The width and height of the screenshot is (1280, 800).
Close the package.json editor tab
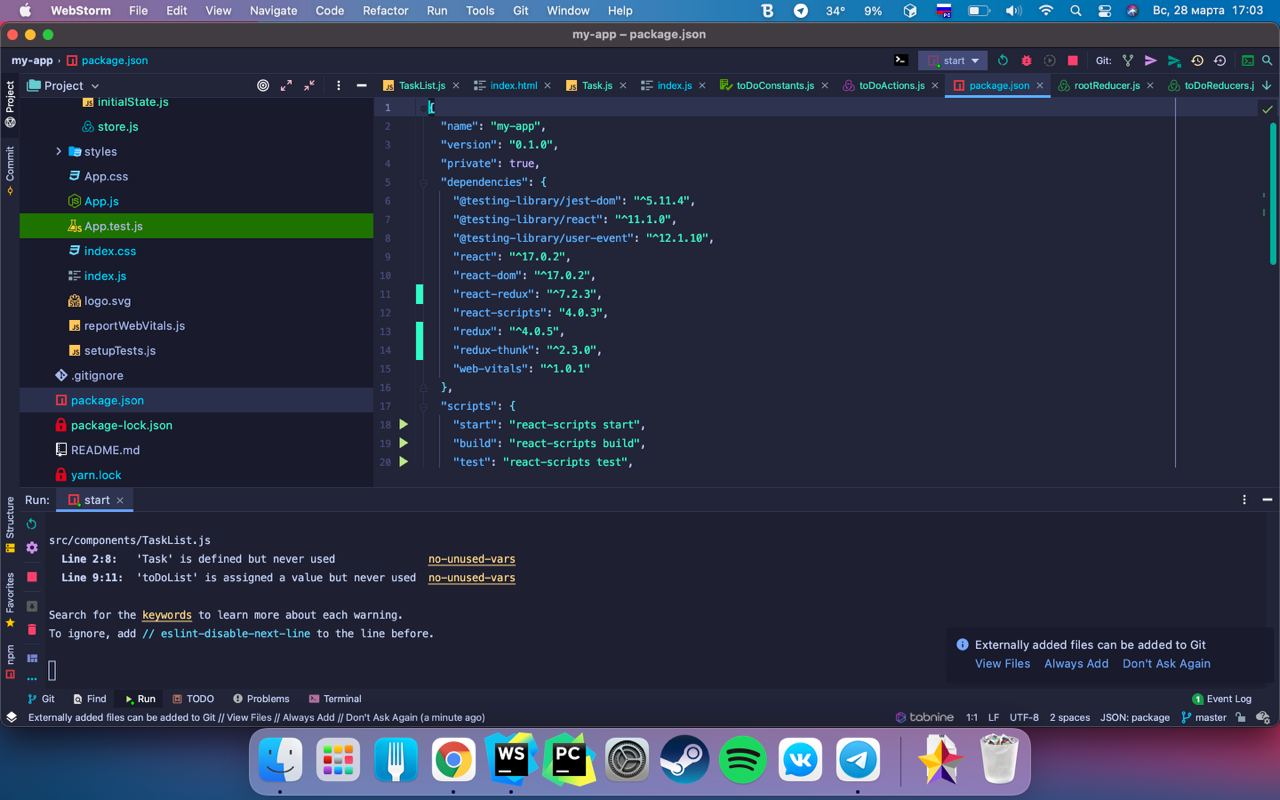[x=1040, y=86]
